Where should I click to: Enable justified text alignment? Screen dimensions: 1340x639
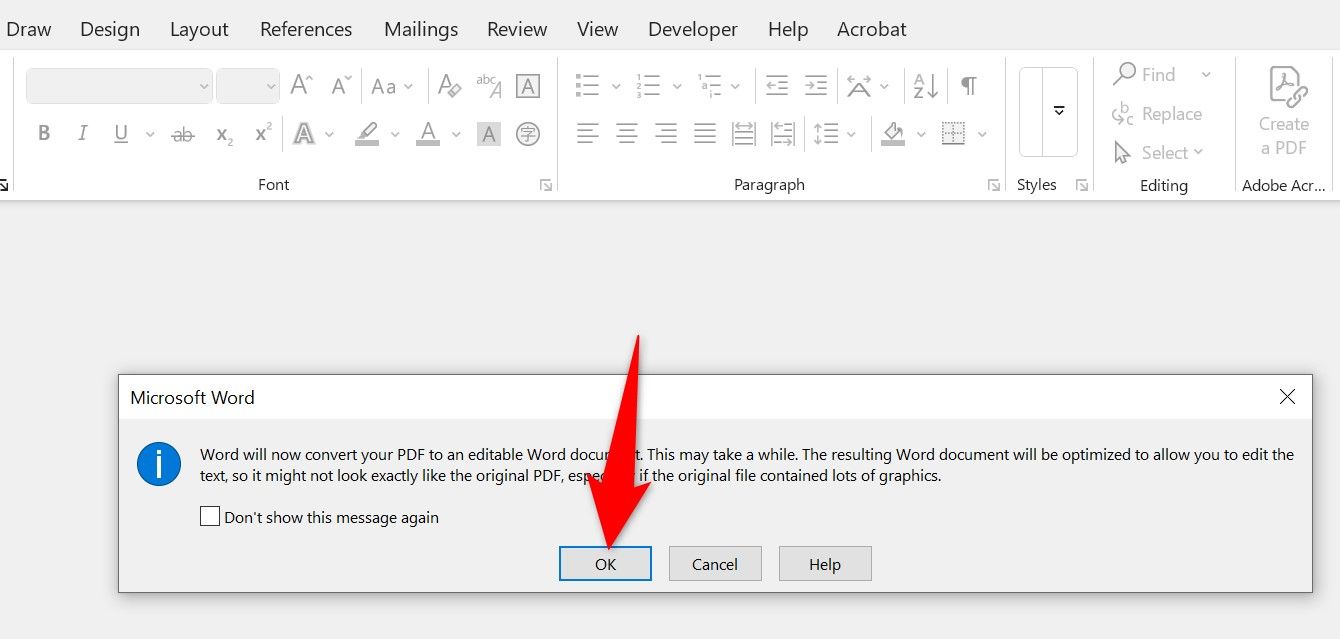click(x=705, y=133)
